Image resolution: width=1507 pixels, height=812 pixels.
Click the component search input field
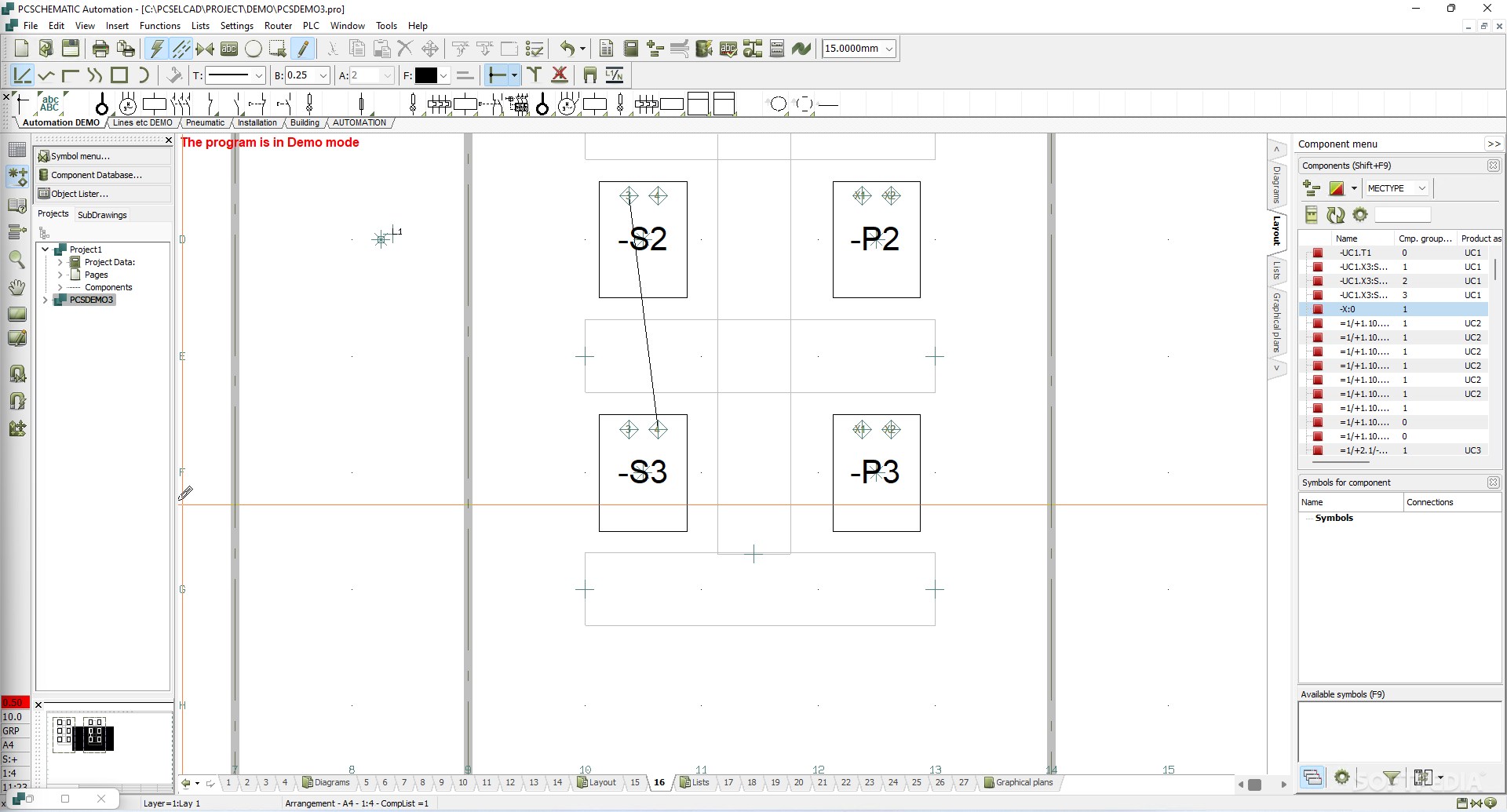coord(1403,215)
